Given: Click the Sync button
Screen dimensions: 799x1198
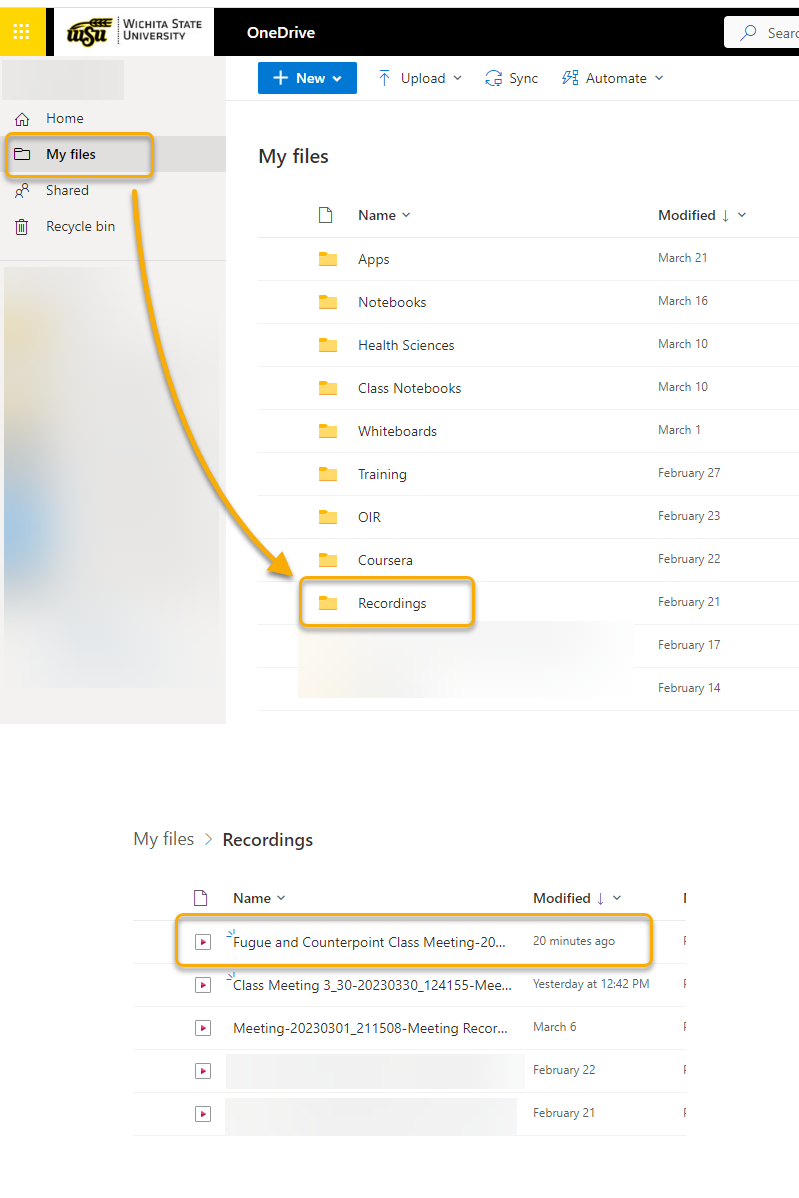Looking at the screenshot, I should coord(512,78).
